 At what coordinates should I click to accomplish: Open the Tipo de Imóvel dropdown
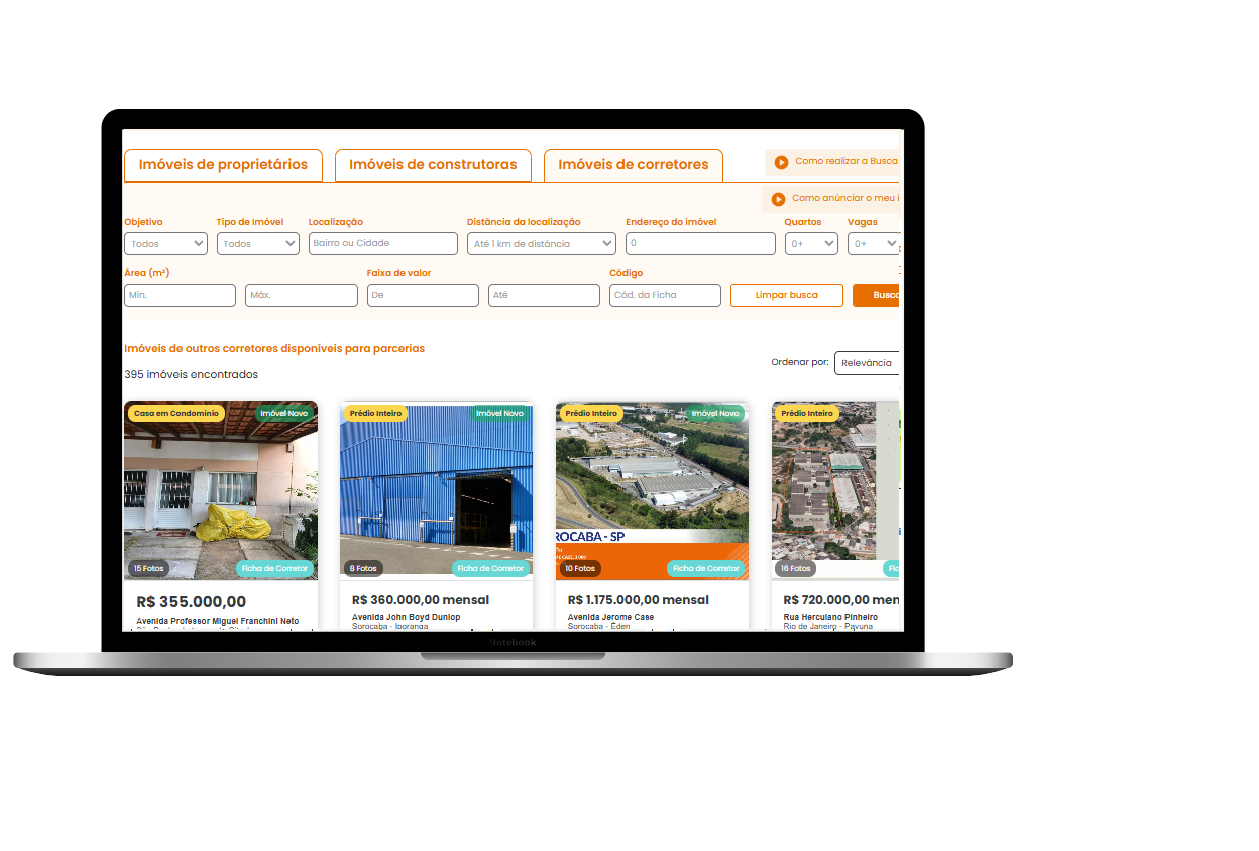coord(258,243)
